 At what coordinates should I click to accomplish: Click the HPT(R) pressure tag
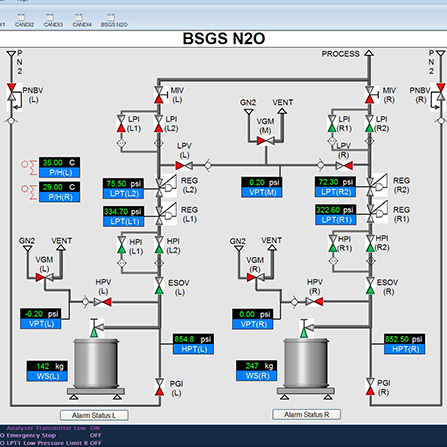coord(405,349)
